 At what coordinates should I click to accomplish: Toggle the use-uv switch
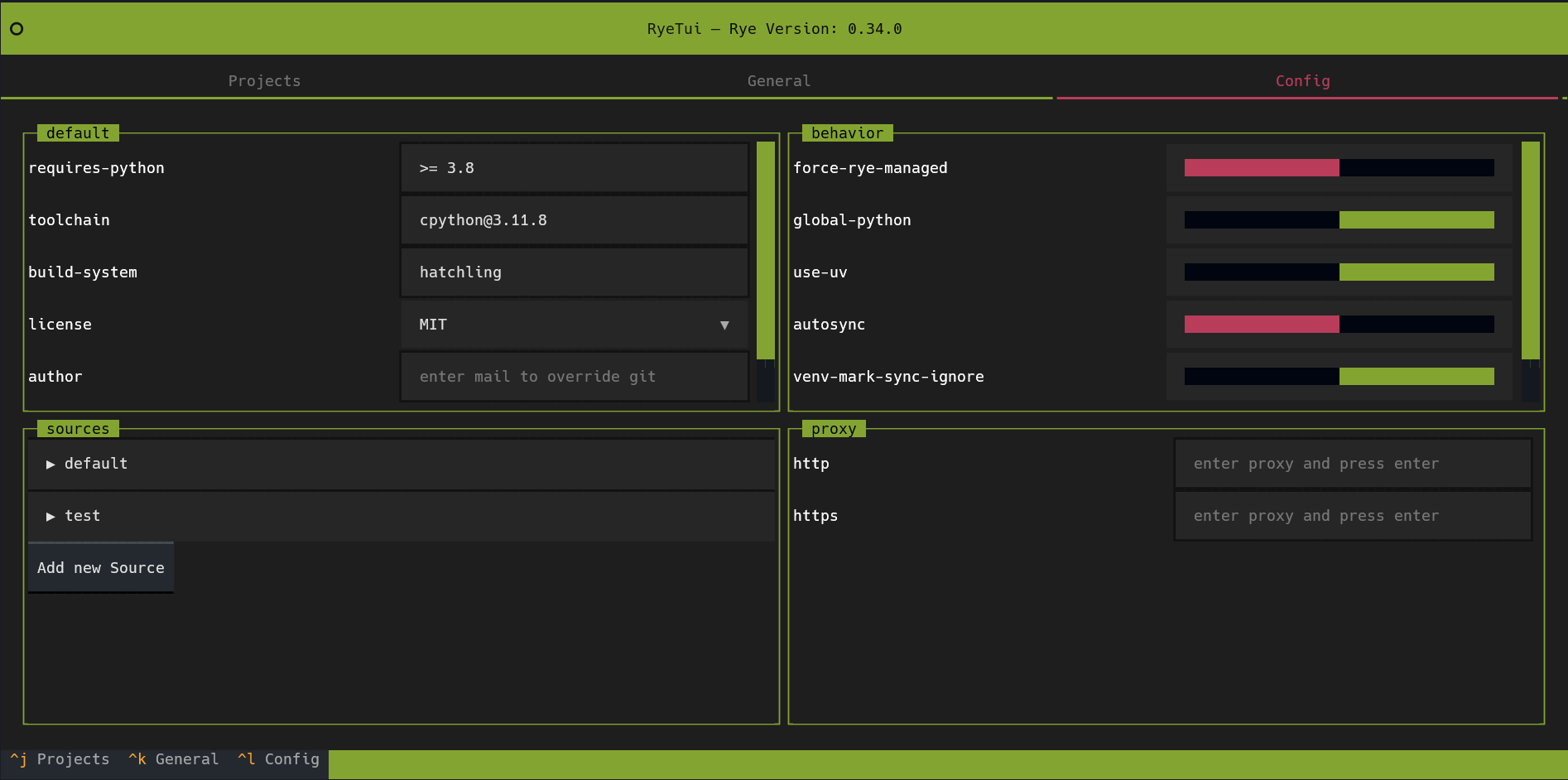[1339, 272]
